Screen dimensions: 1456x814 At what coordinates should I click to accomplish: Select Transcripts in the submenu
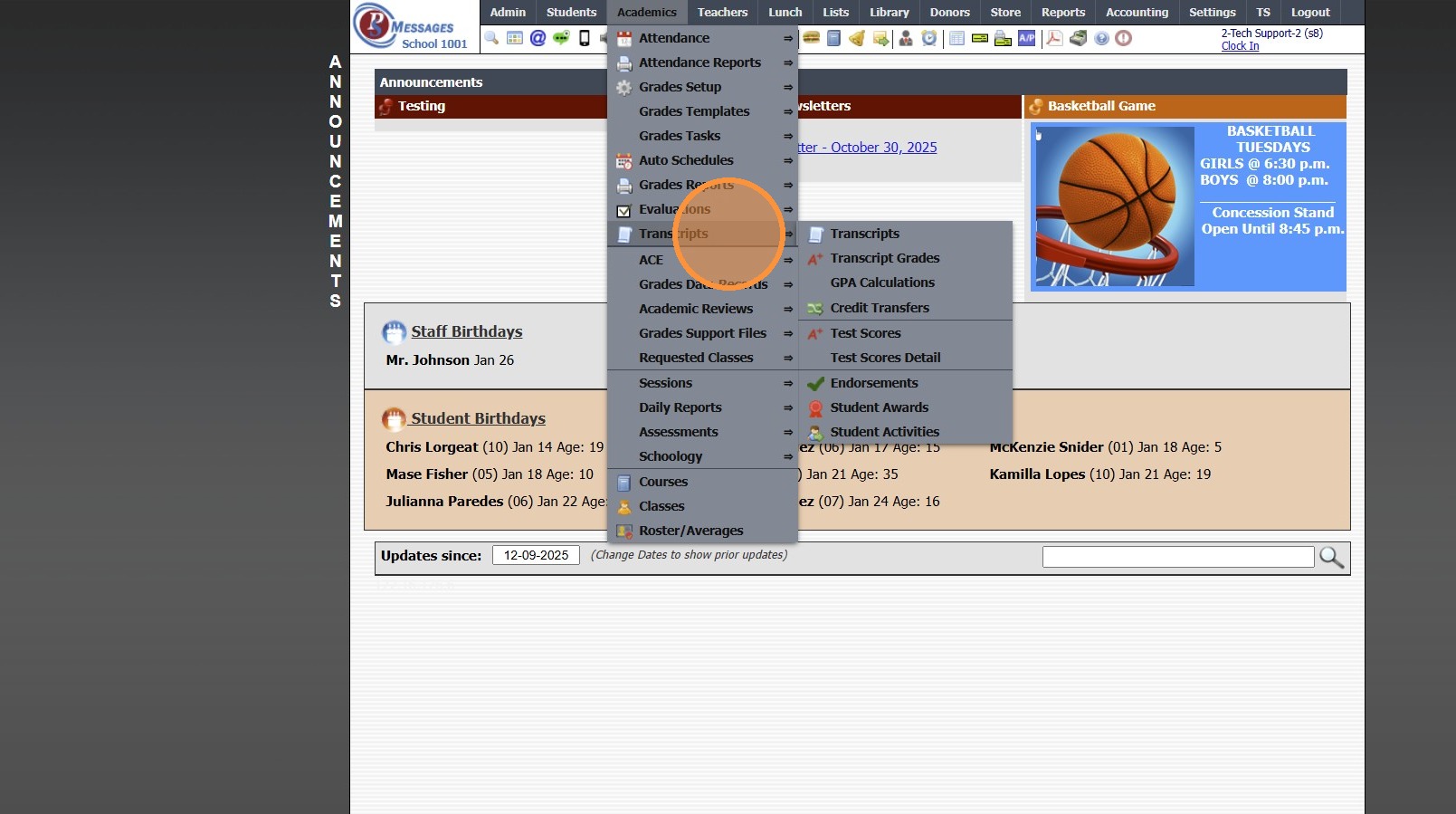(x=905, y=234)
